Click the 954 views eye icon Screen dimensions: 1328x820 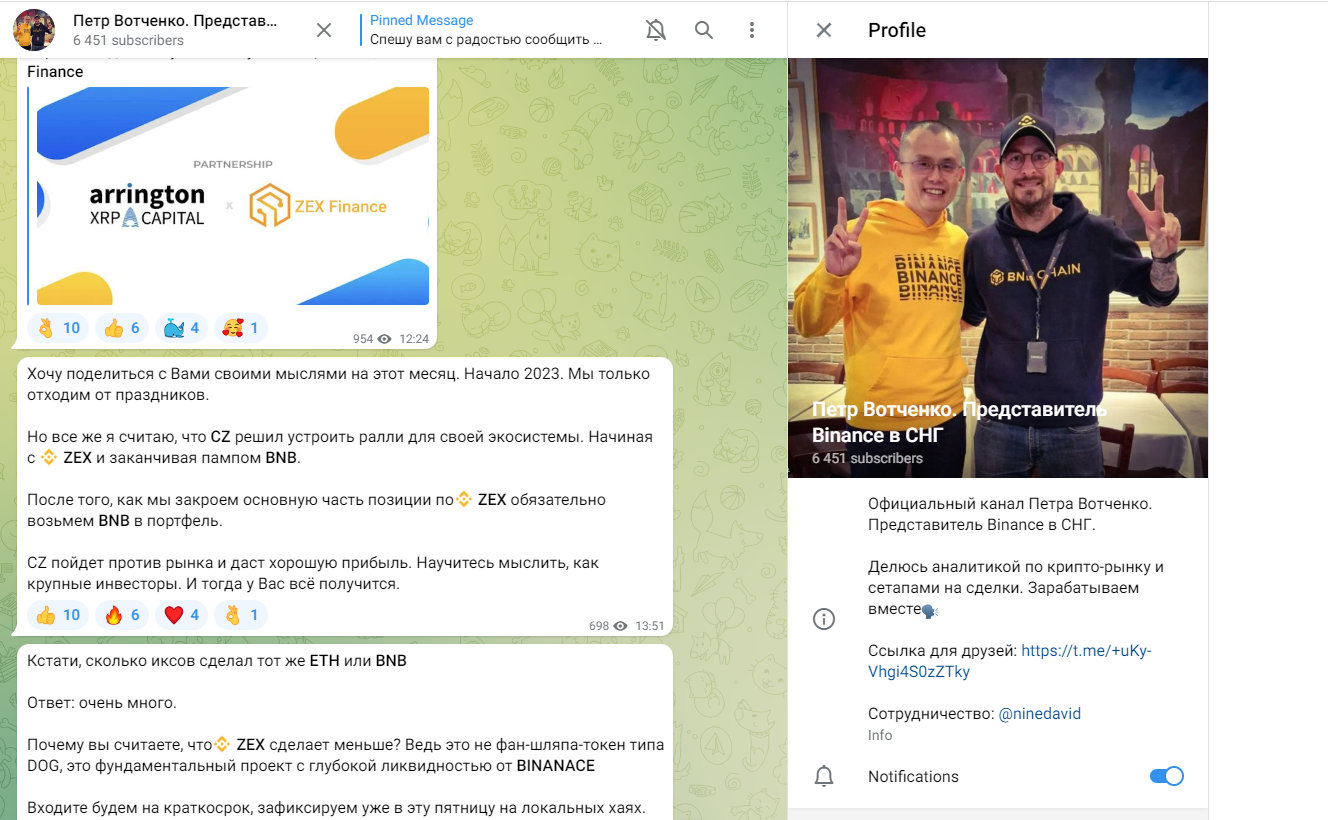tap(384, 339)
